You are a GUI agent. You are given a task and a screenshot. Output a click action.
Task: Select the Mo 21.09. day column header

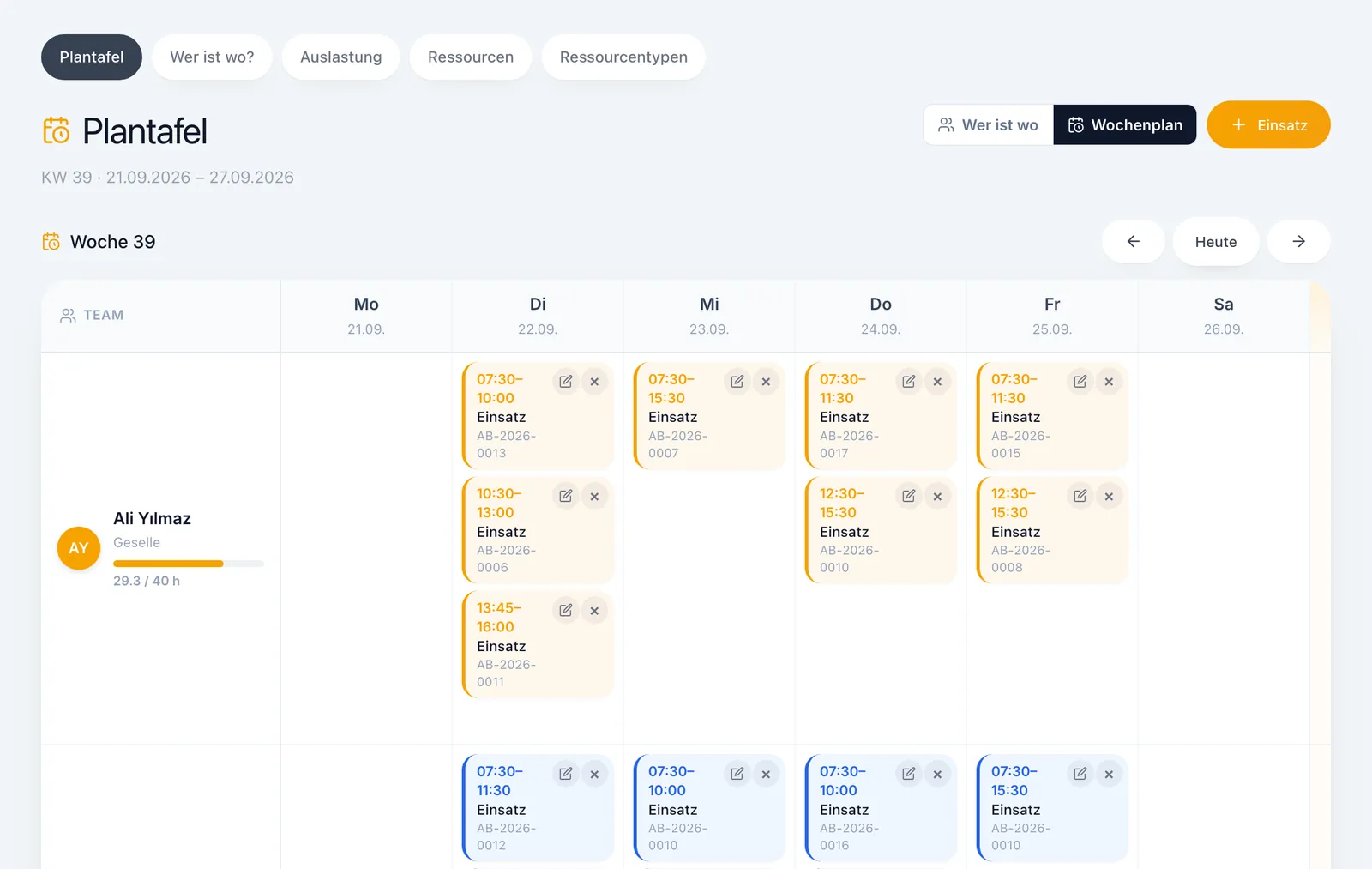pyautogui.click(x=366, y=316)
